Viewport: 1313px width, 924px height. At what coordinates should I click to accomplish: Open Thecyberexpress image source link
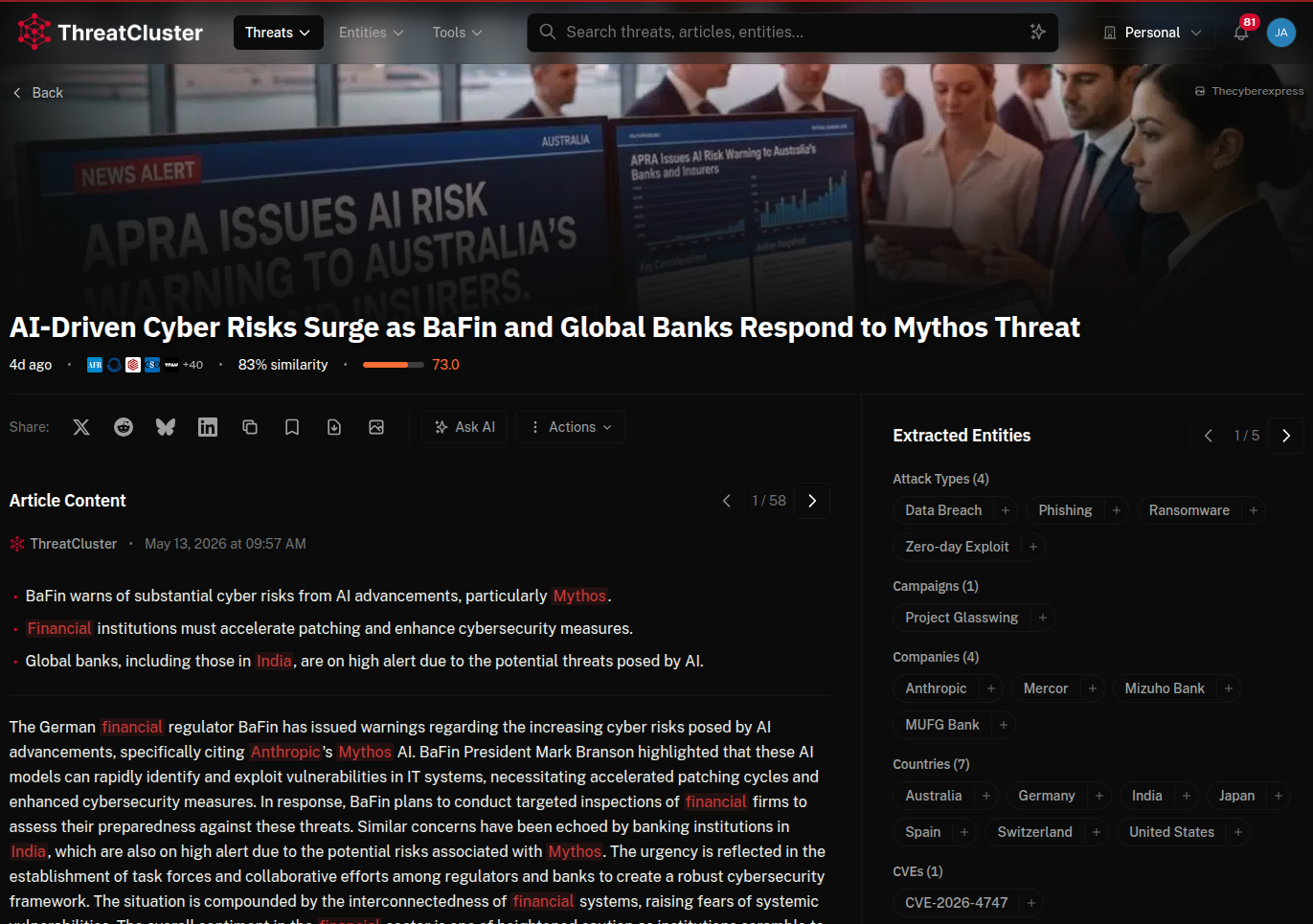tap(1249, 91)
